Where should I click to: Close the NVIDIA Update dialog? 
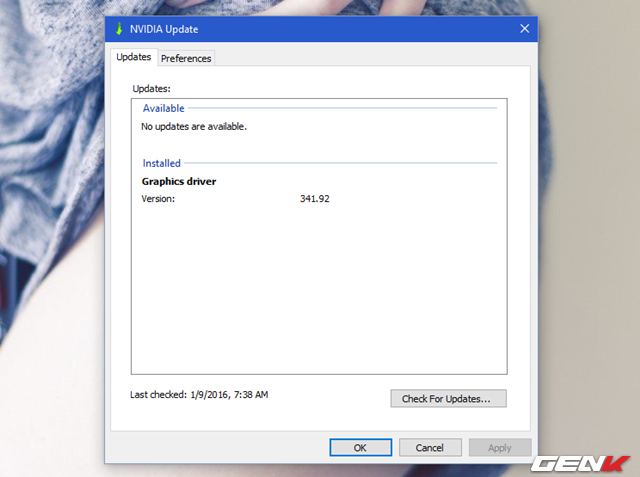click(x=524, y=29)
